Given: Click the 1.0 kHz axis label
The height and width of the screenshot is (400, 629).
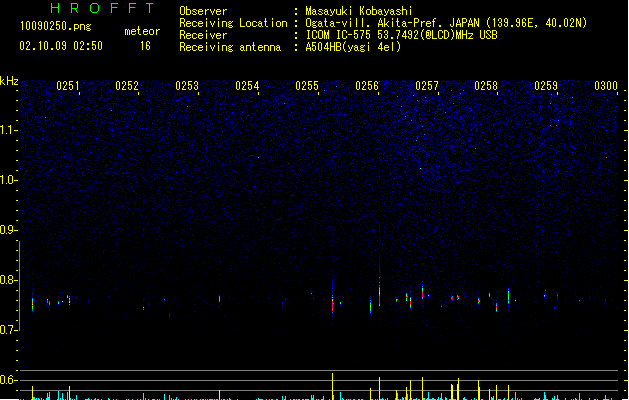Looking at the screenshot, I should (7, 180).
